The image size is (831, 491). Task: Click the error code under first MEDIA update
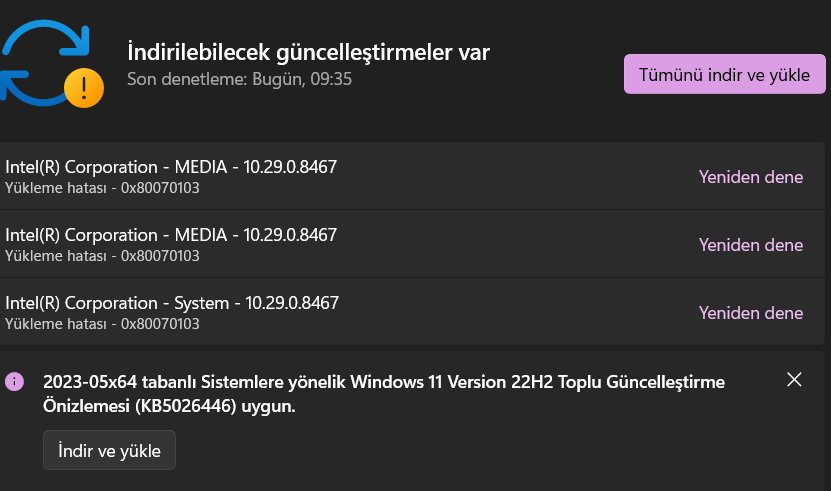pyautogui.click(x=160, y=187)
